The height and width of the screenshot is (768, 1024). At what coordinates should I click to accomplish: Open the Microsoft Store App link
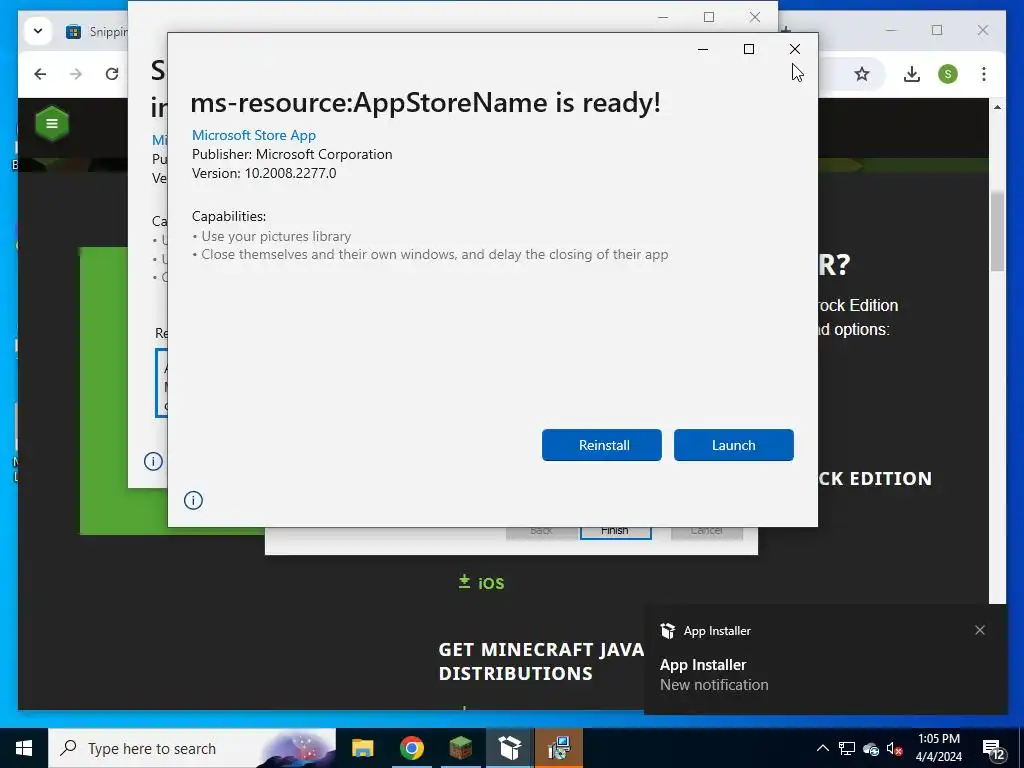tap(253, 135)
